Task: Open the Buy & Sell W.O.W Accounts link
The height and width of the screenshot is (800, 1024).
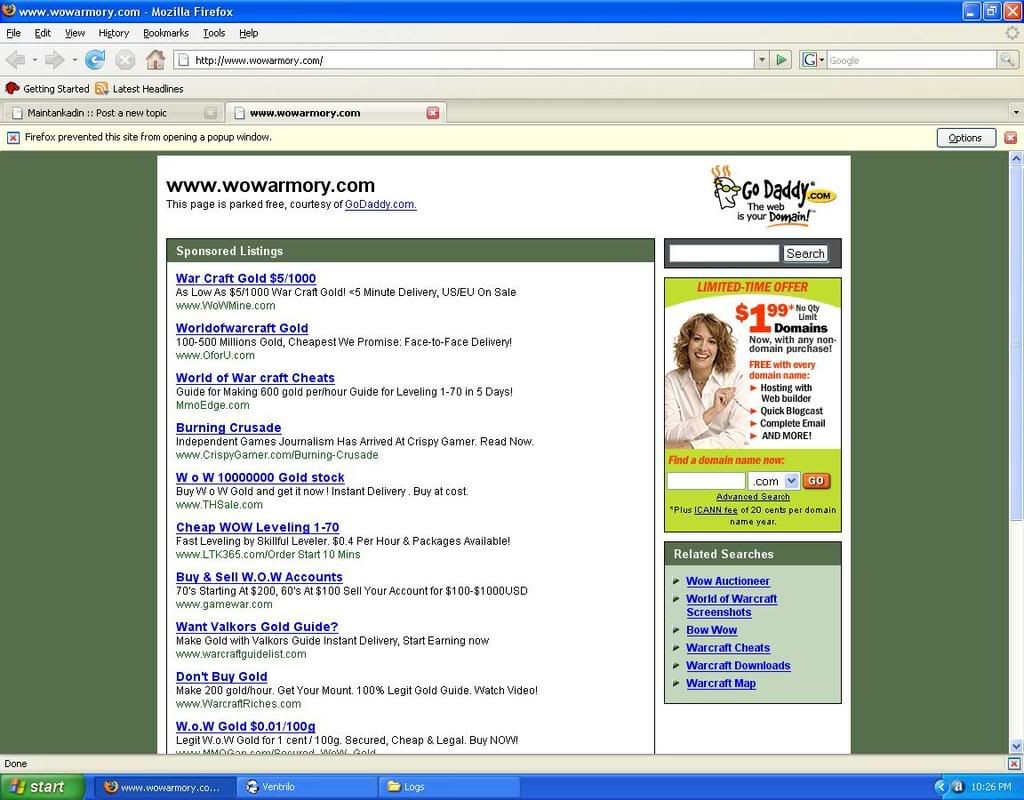Action: [259, 577]
